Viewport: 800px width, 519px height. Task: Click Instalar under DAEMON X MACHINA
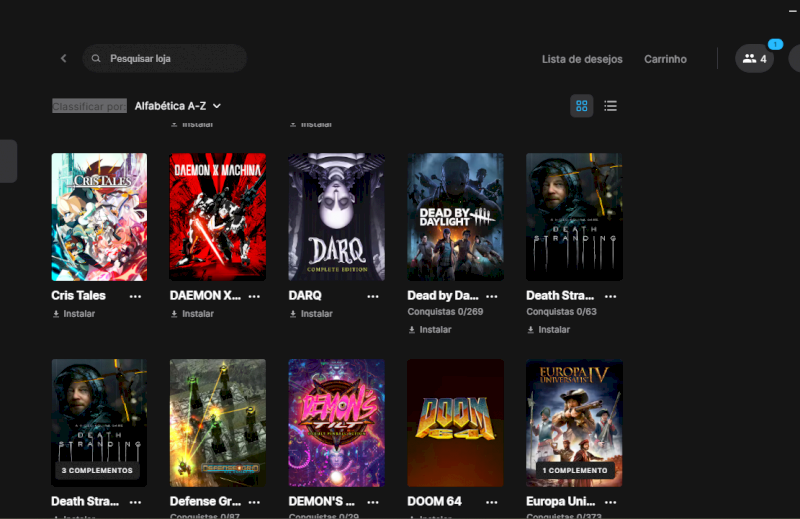pyautogui.click(x=192, y=314)
